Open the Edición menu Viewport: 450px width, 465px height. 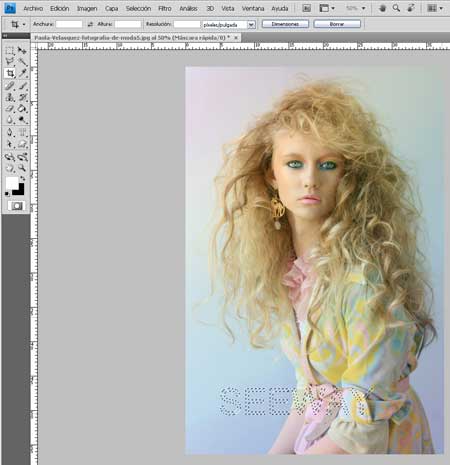click(x=59, y=9)
